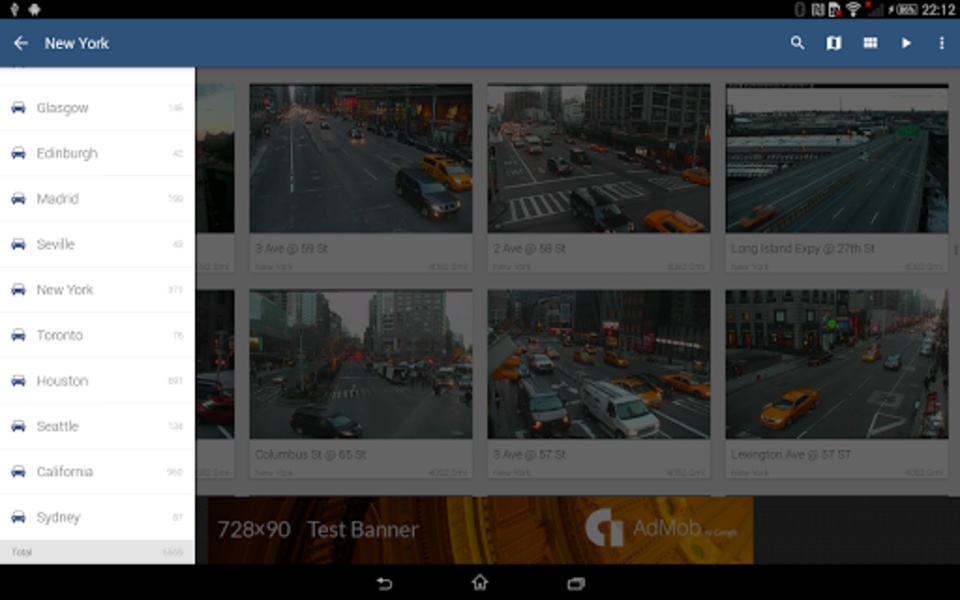Click the '2 Ave @ 58 St' caption
The height and width of the screenshot is (600, 960).
(x=530, y=249)
